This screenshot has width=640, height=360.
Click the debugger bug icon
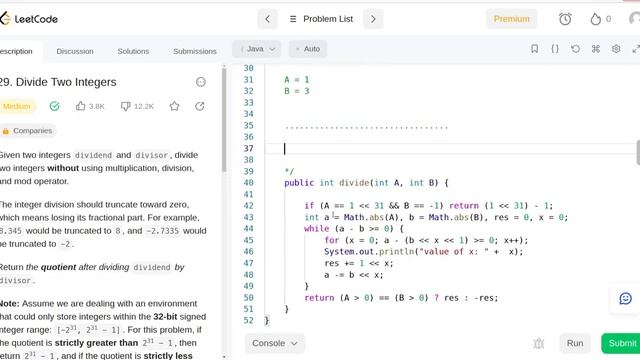pos(538,343)
